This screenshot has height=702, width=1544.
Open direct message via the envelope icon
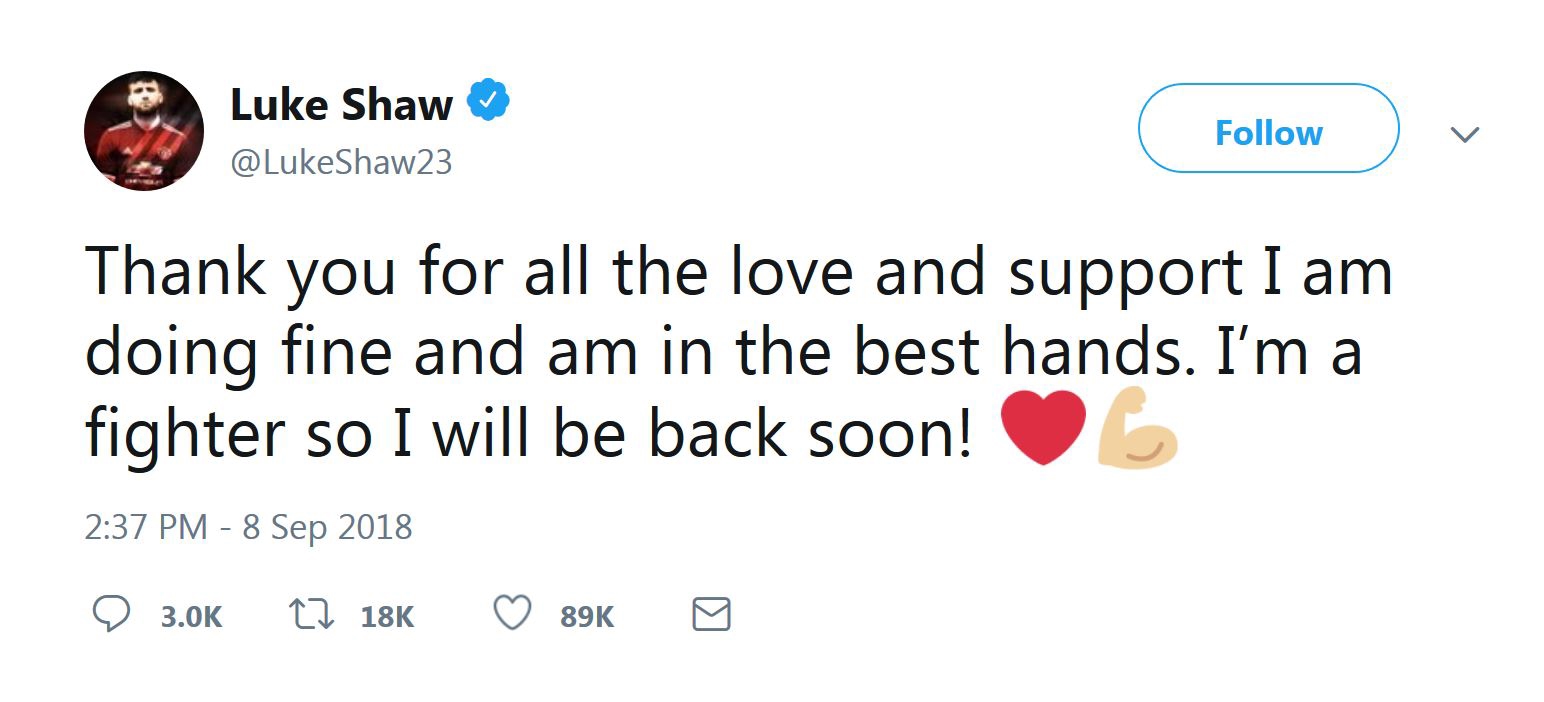tap(711, 614)
